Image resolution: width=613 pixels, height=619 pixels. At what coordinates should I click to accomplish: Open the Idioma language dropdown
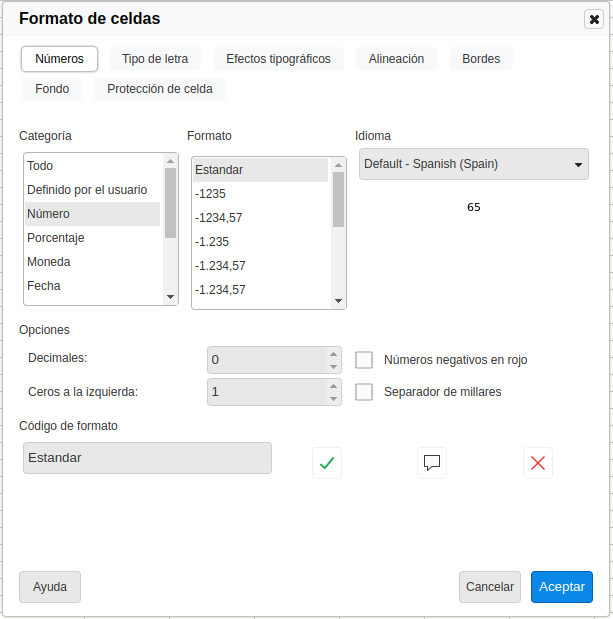[473, 164]
